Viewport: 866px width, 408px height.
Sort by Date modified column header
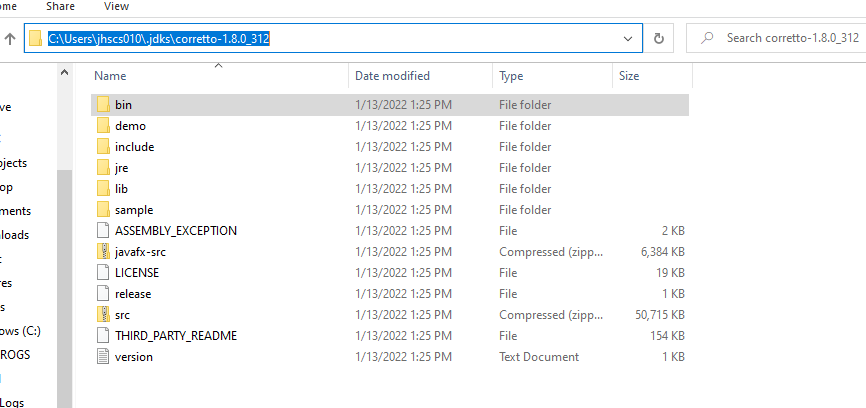(392, 76)
